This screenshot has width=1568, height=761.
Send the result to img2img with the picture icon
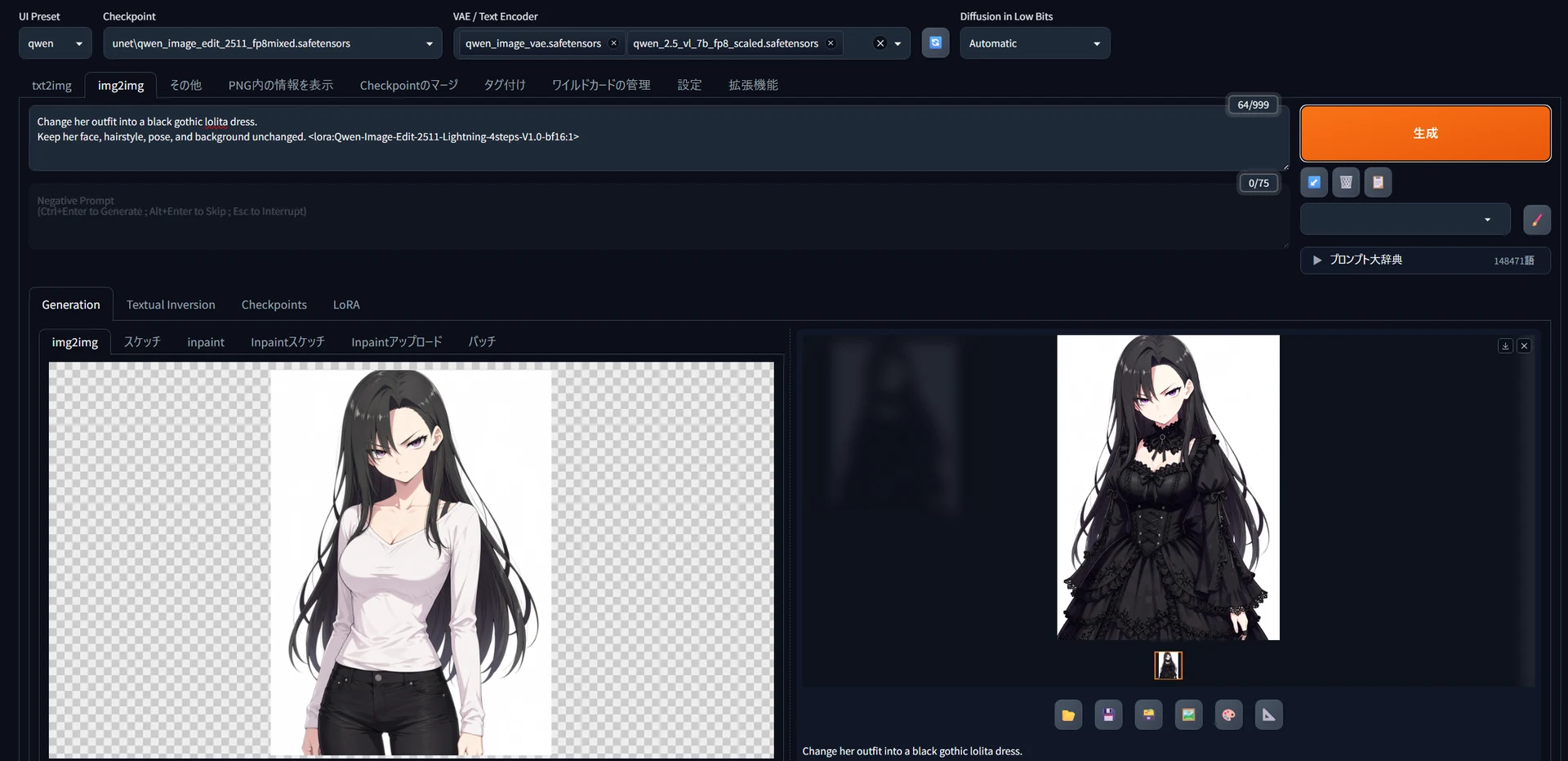click(1188, 715)
